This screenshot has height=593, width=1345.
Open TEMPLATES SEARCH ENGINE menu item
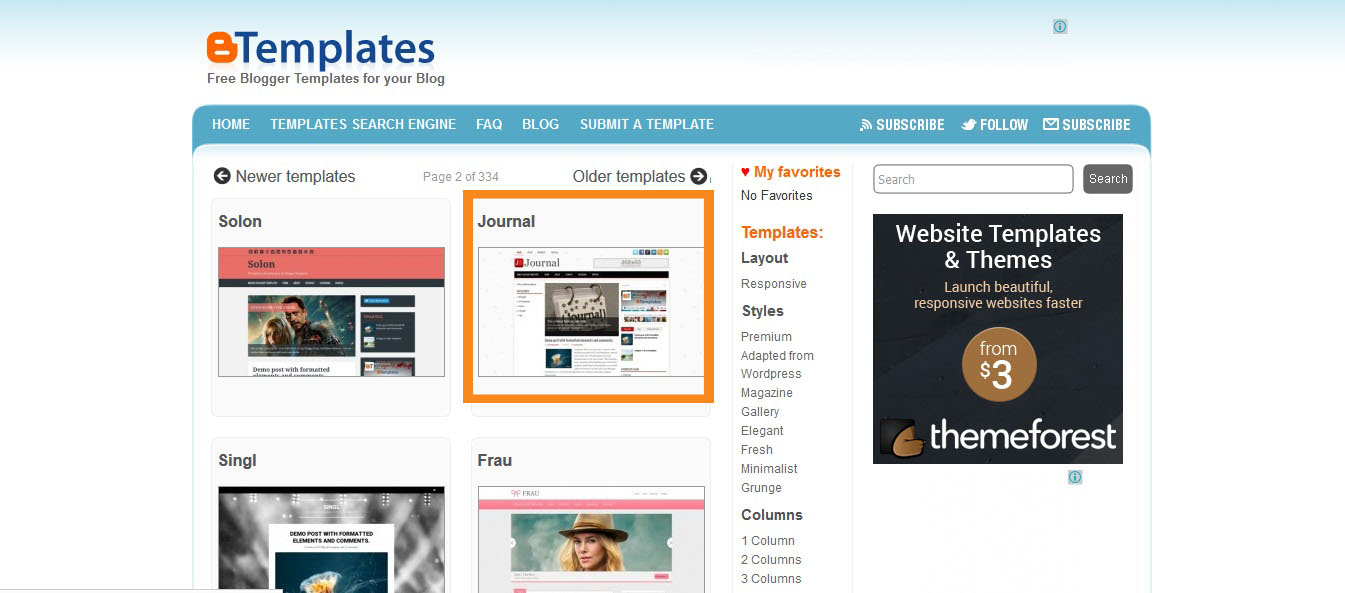363,124
